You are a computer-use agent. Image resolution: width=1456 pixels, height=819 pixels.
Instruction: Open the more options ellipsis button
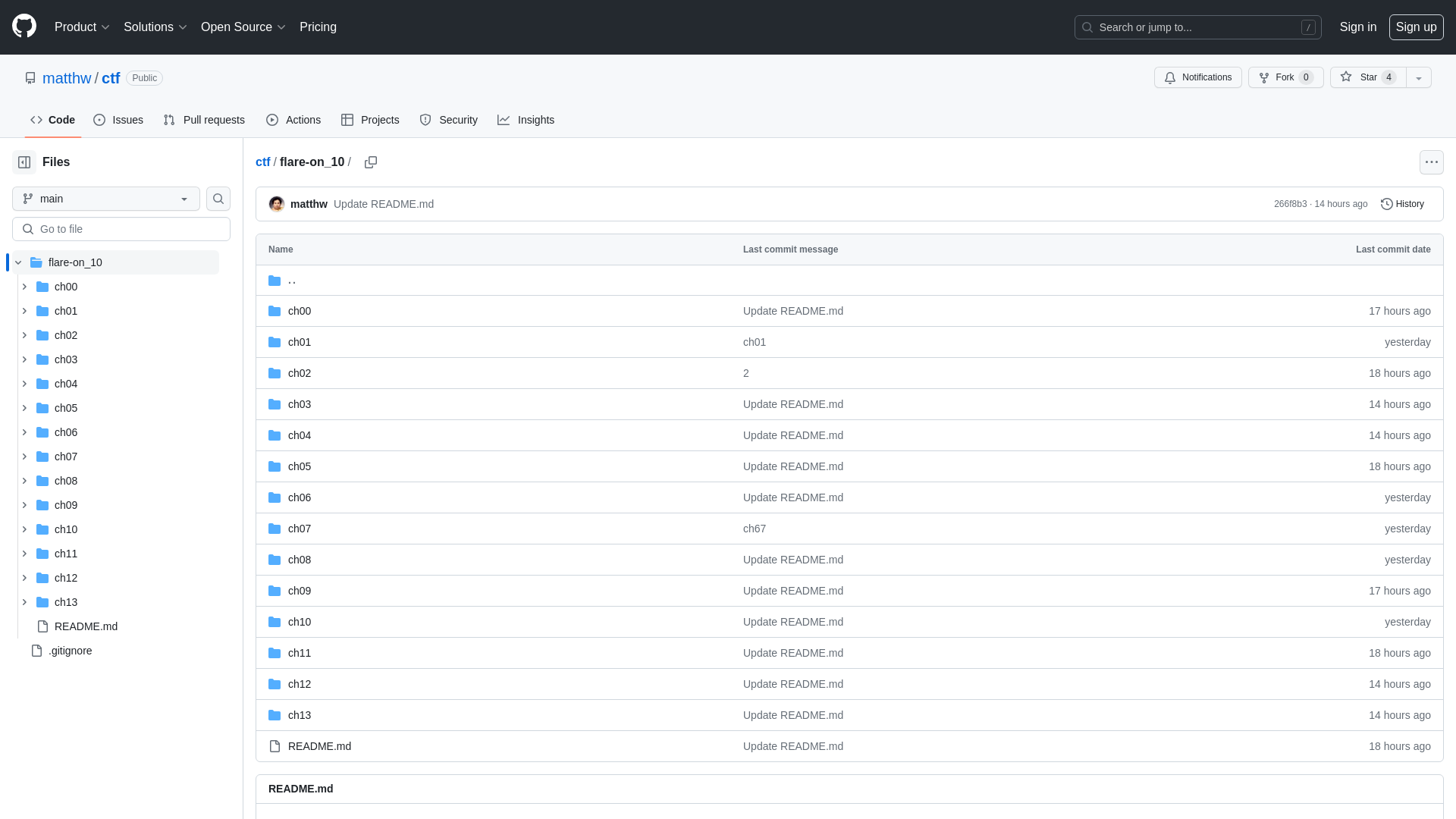pos(1431,162)
